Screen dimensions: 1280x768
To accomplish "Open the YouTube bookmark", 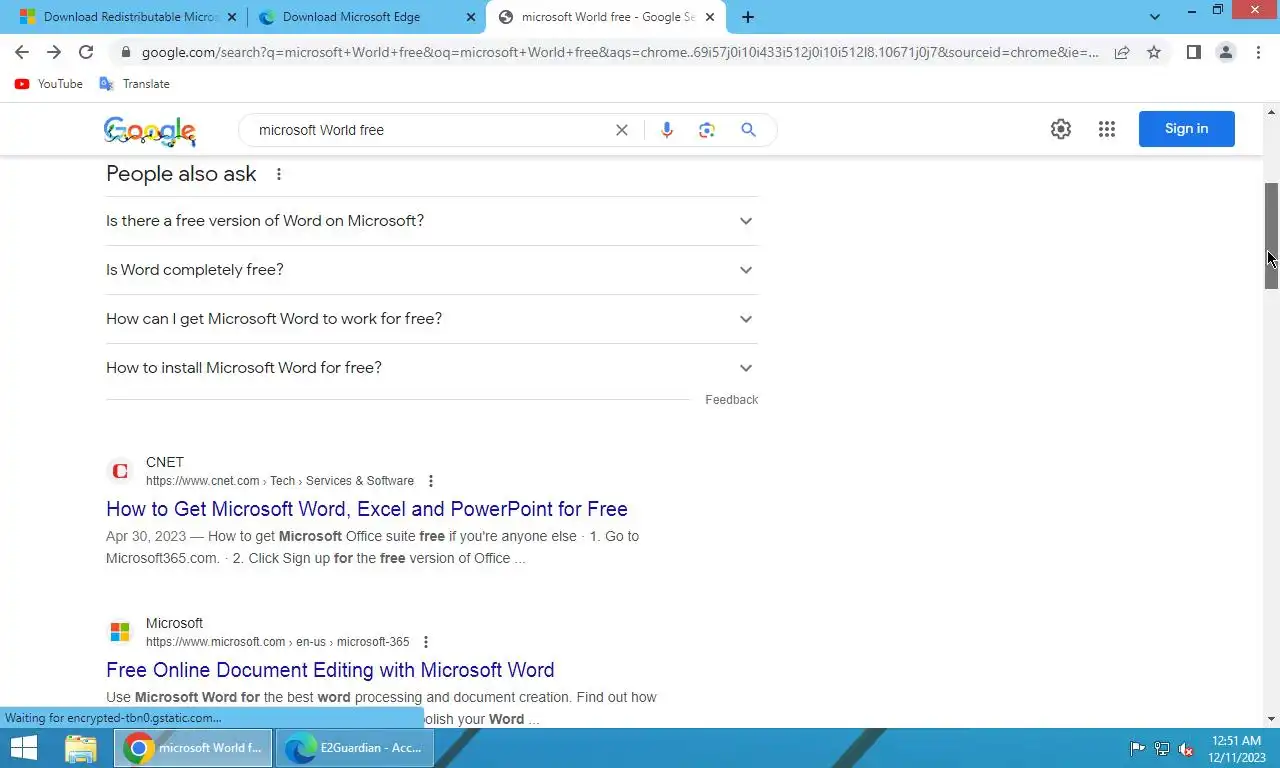I will 49,84.
